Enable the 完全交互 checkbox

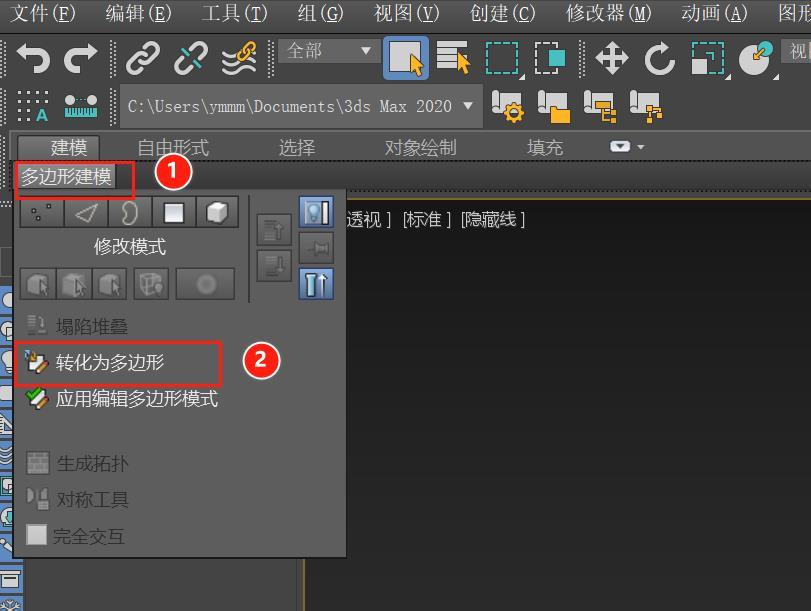tap(37, 535)
